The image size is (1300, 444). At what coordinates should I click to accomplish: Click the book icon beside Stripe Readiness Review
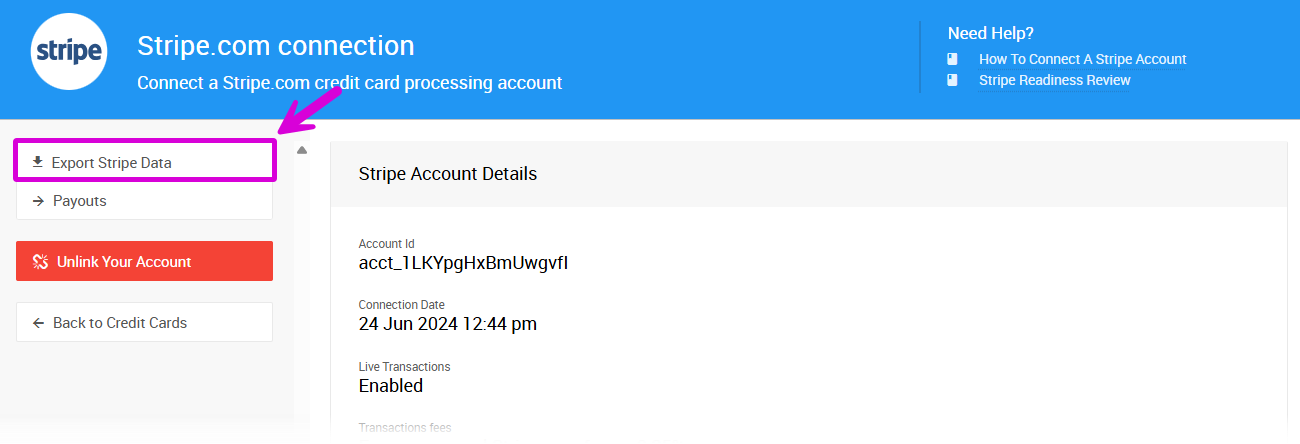coord(953,80)
